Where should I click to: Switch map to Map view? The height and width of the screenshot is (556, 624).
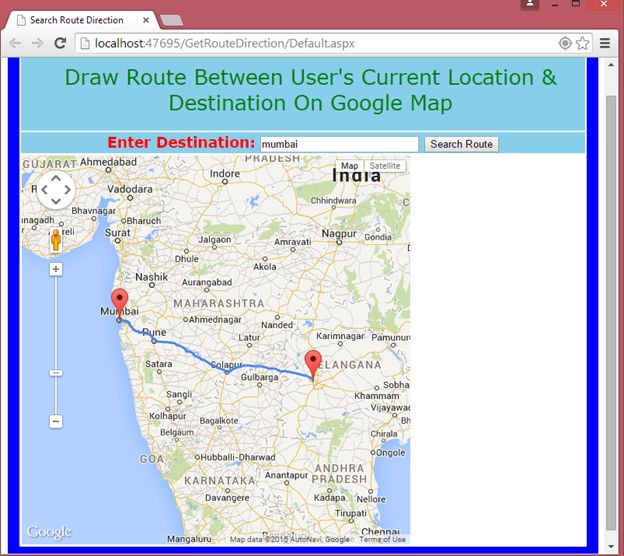point(350,166)
